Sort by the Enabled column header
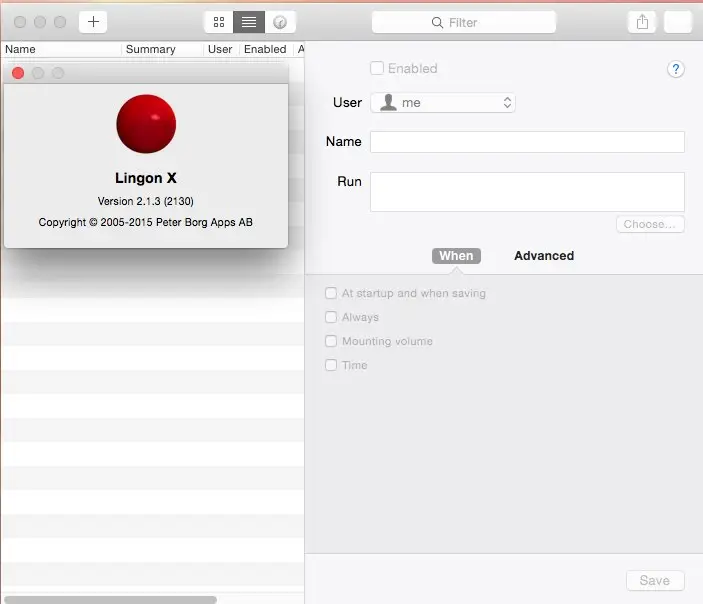Image resolution: width=703 pixels, height=604 pixels. (x=266, y=49)
